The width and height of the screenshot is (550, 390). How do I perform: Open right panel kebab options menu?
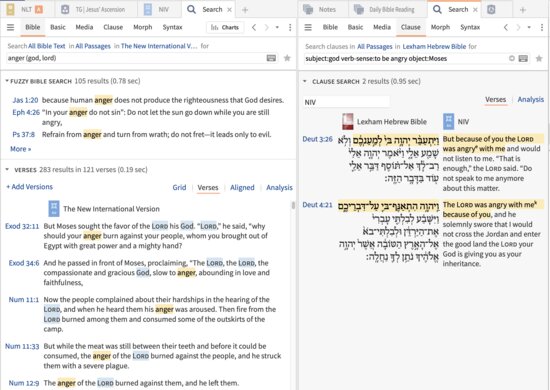[x=542, y=27]
